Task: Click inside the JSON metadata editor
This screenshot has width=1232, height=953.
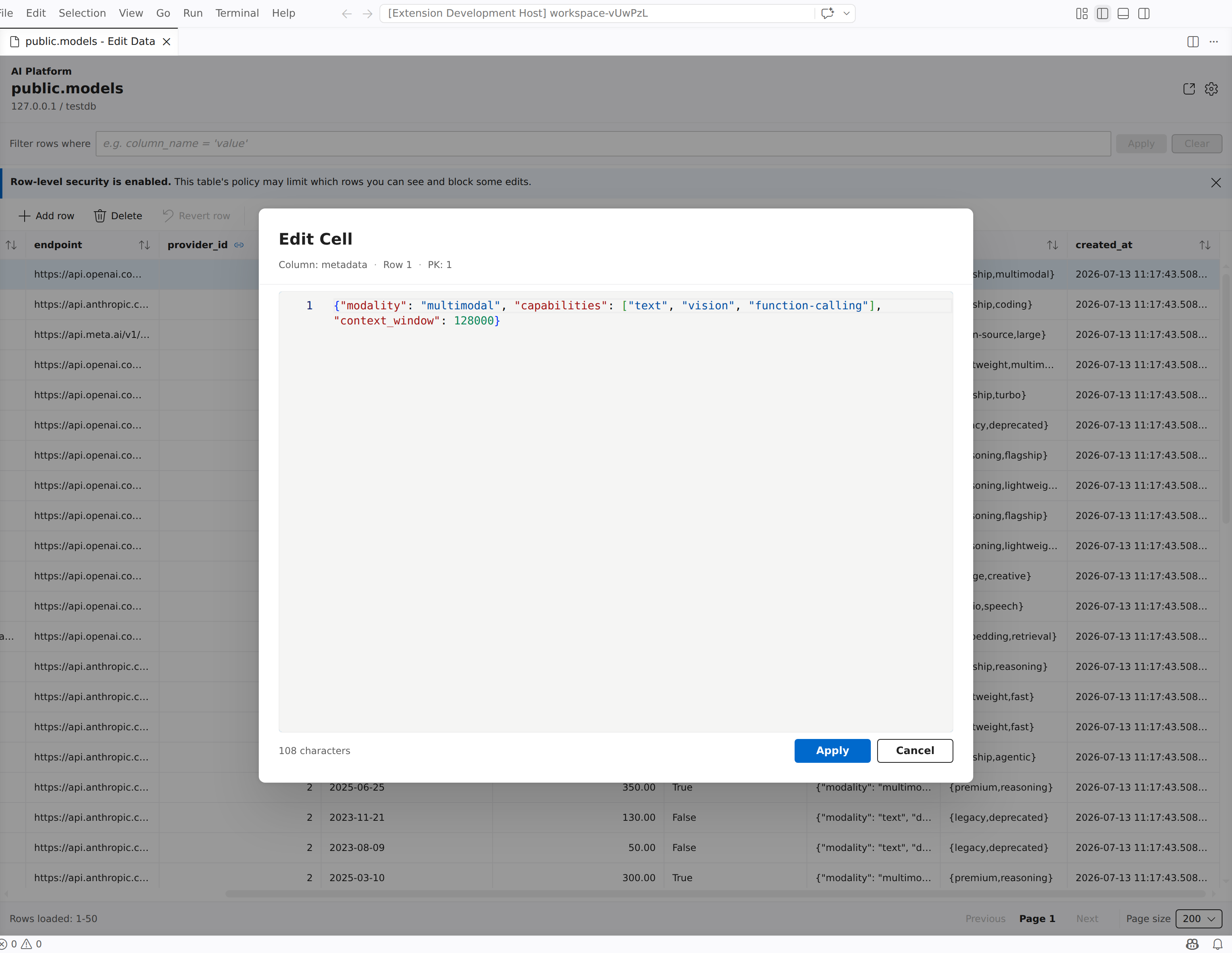Action: pos(616,512)
